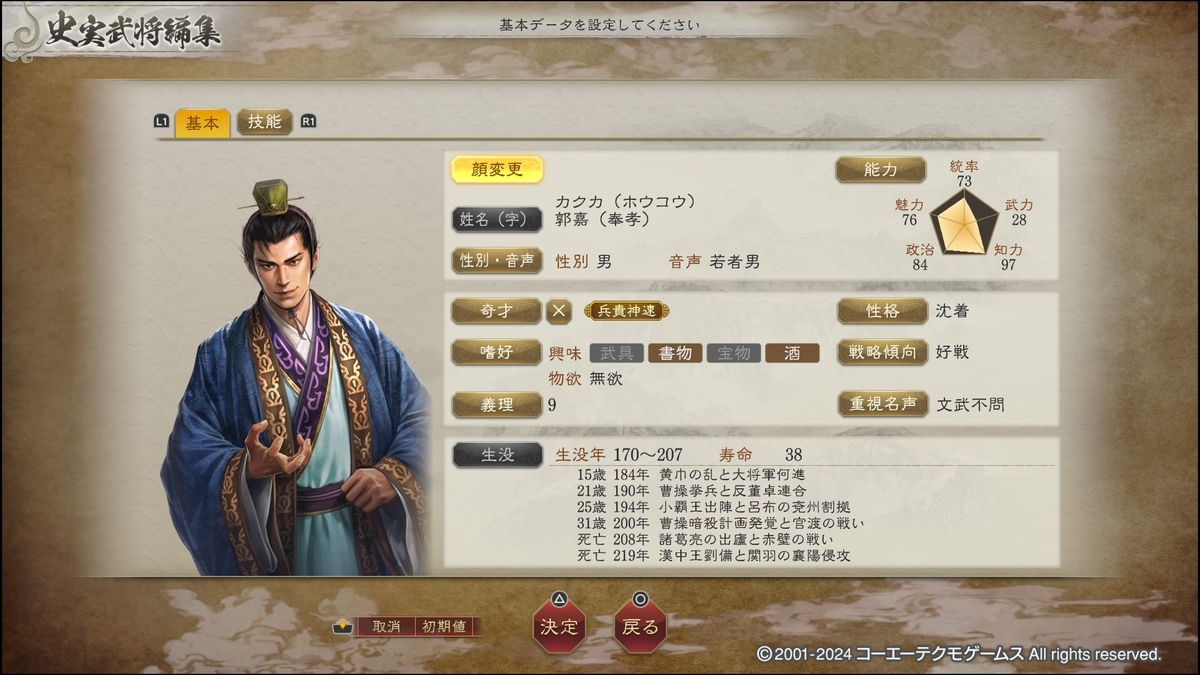Click the 郭嘉 character portrait
The image size is (1200, 675).
295,378
